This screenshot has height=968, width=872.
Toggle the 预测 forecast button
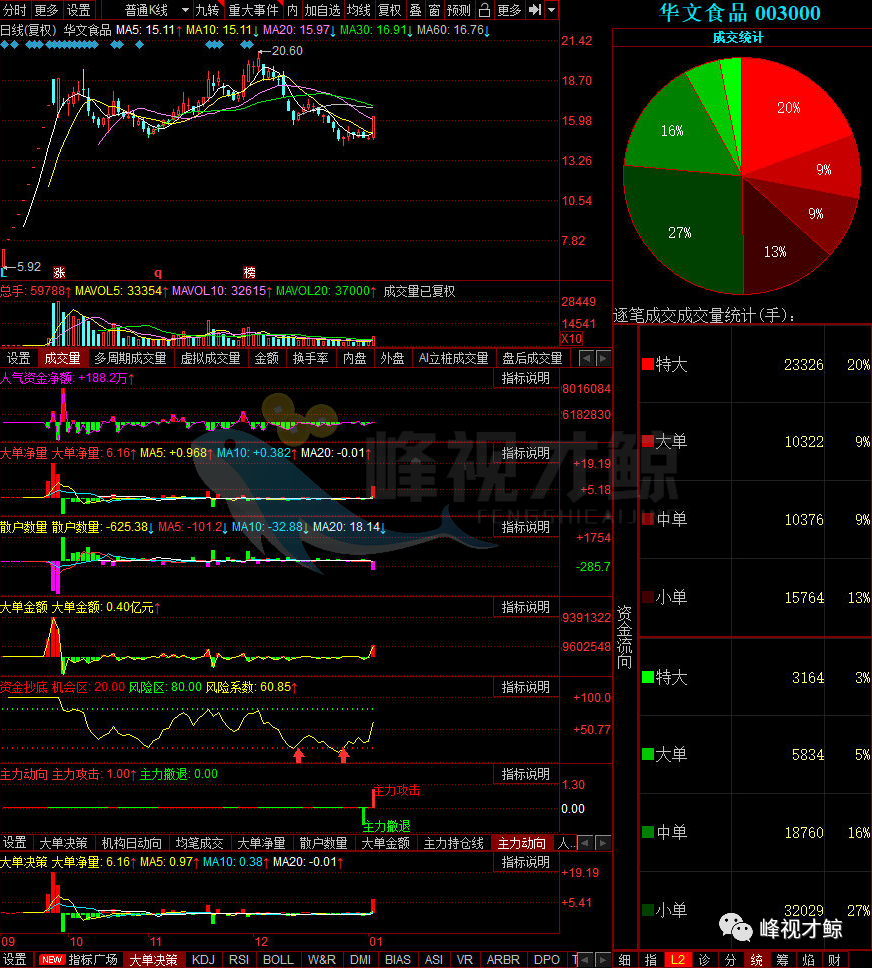click(459, 10)
